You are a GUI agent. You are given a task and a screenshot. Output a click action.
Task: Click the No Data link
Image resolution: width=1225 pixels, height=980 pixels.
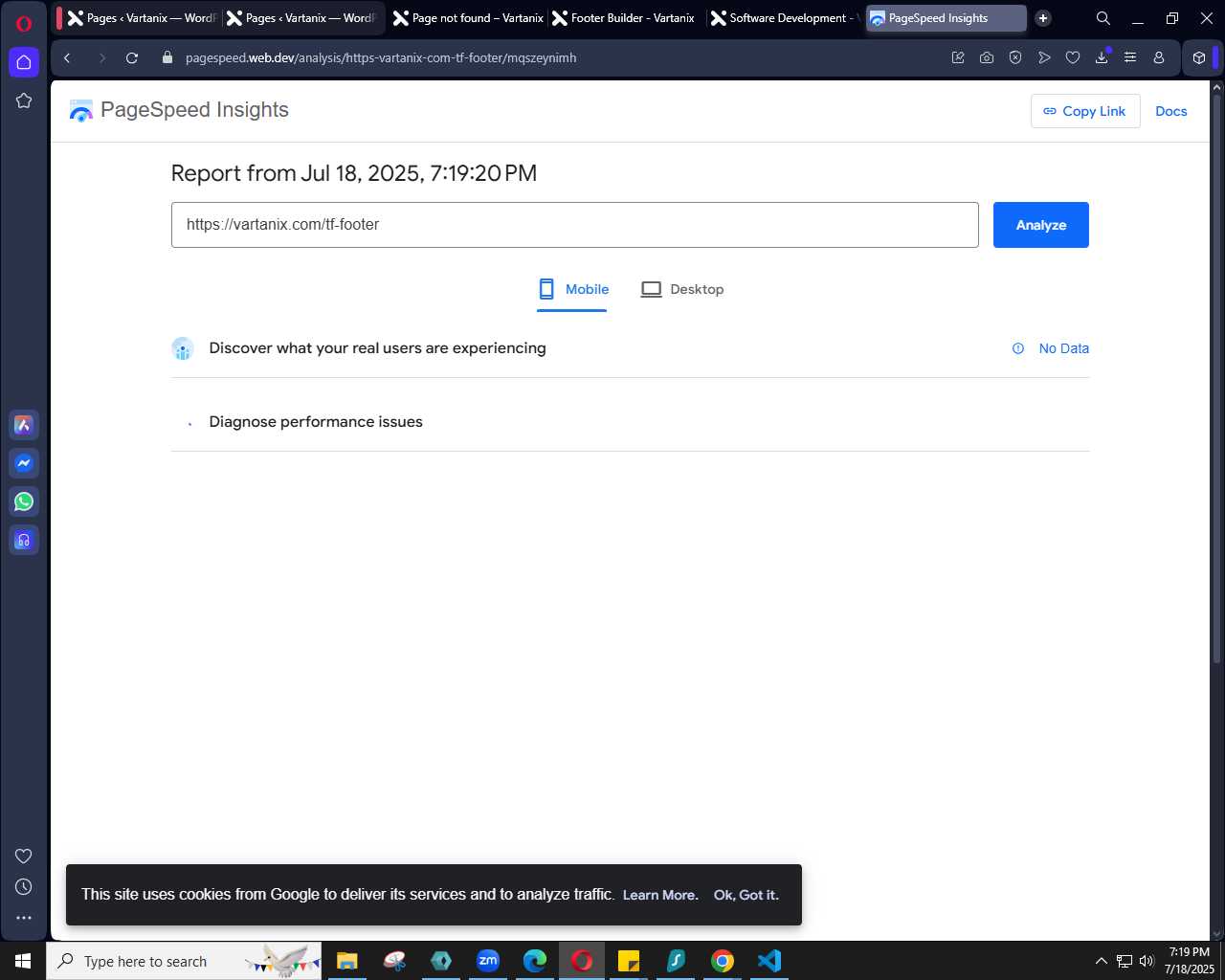click(1064, 348)
